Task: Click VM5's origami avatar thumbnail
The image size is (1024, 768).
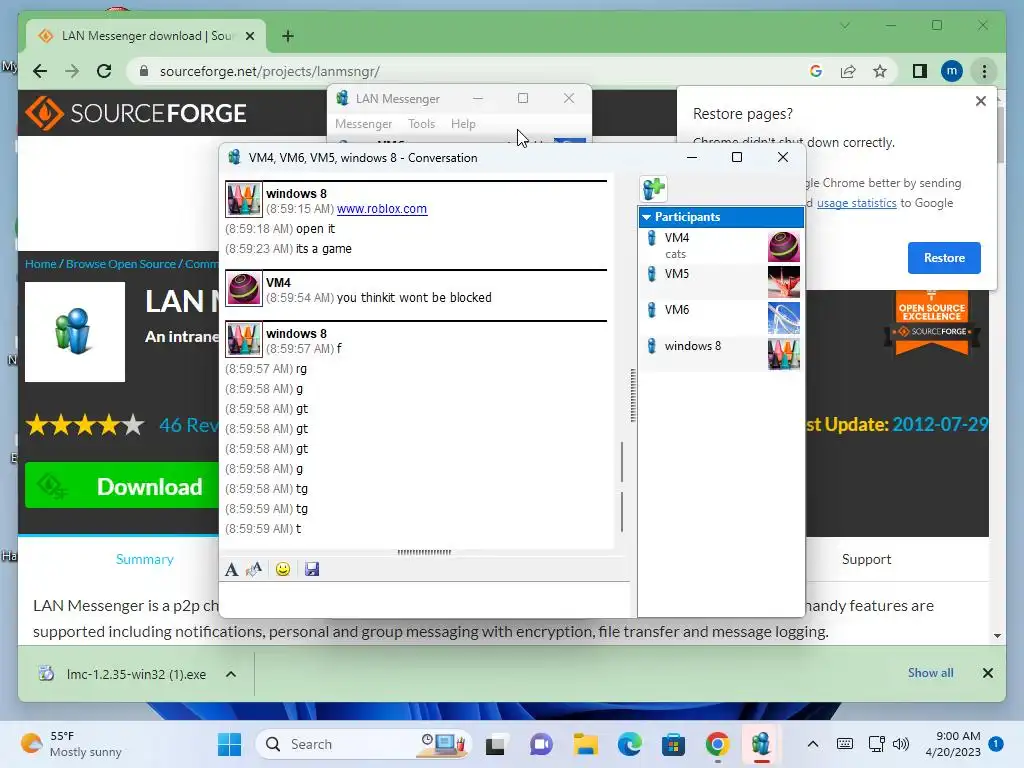Action: click(784, 282)
